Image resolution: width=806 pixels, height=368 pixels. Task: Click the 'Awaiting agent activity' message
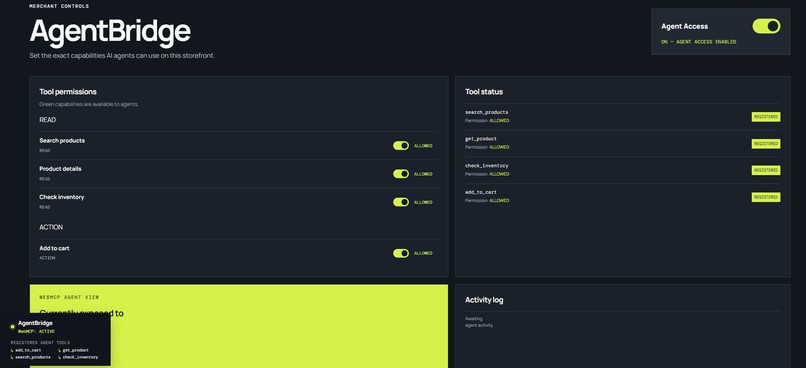click(479, 322)
